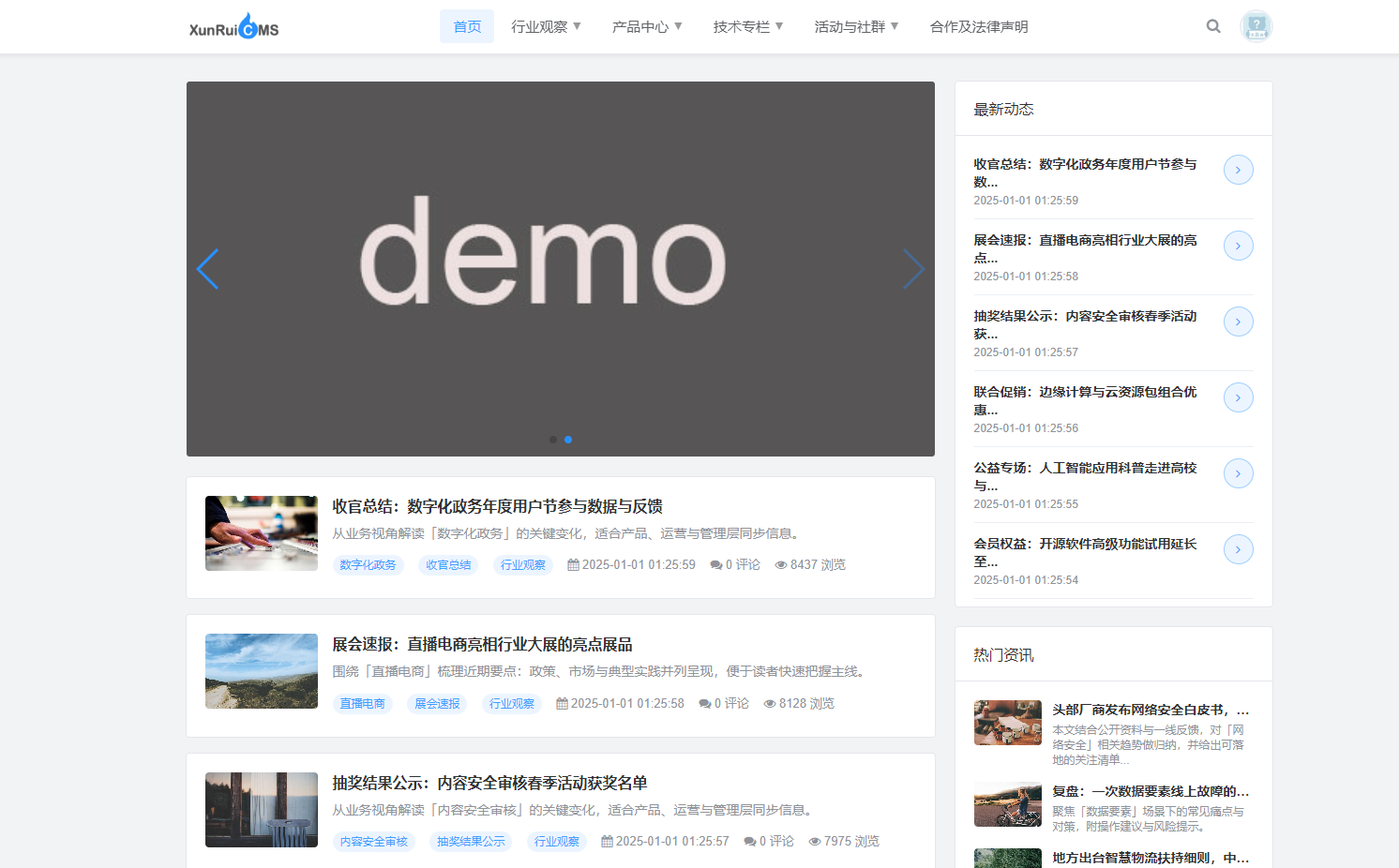Open the user avatar icon
The image size is (1399, 868).
(1256, 26)
